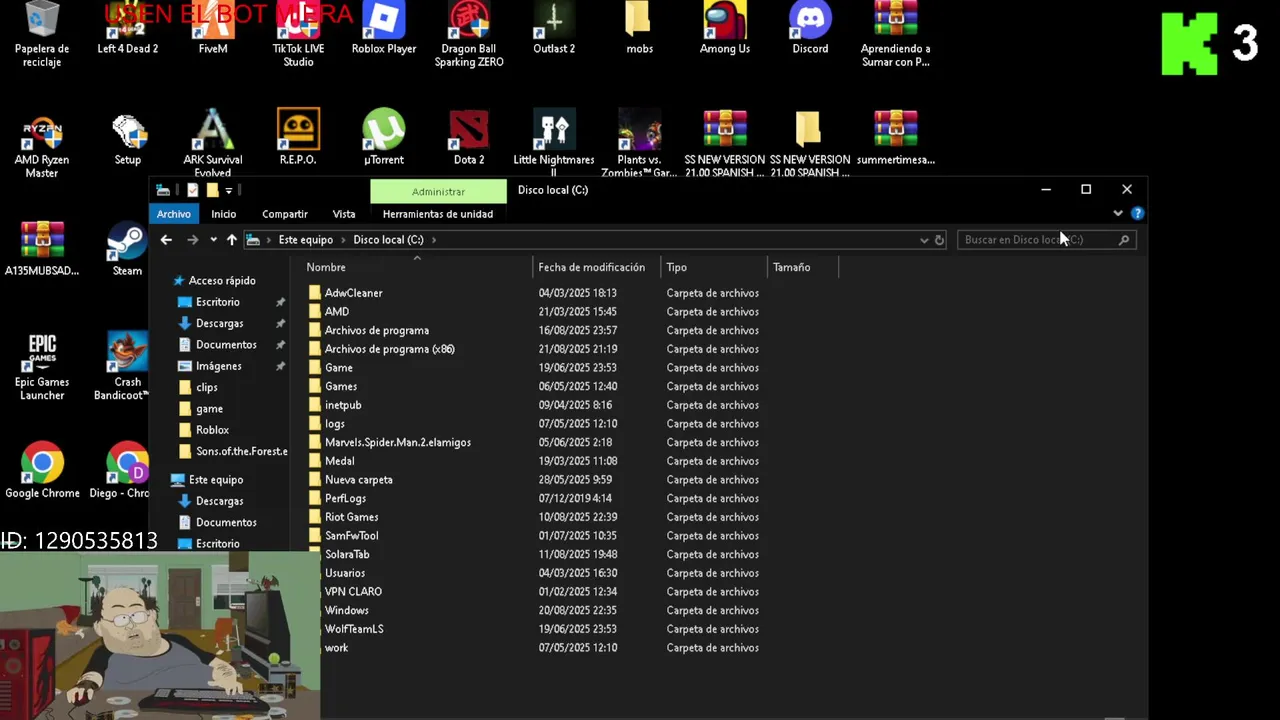Viewport: 1280px width, 720px height.
Task: Select pinned Imágenes in the navigation pane
Action: click(218, 366)
